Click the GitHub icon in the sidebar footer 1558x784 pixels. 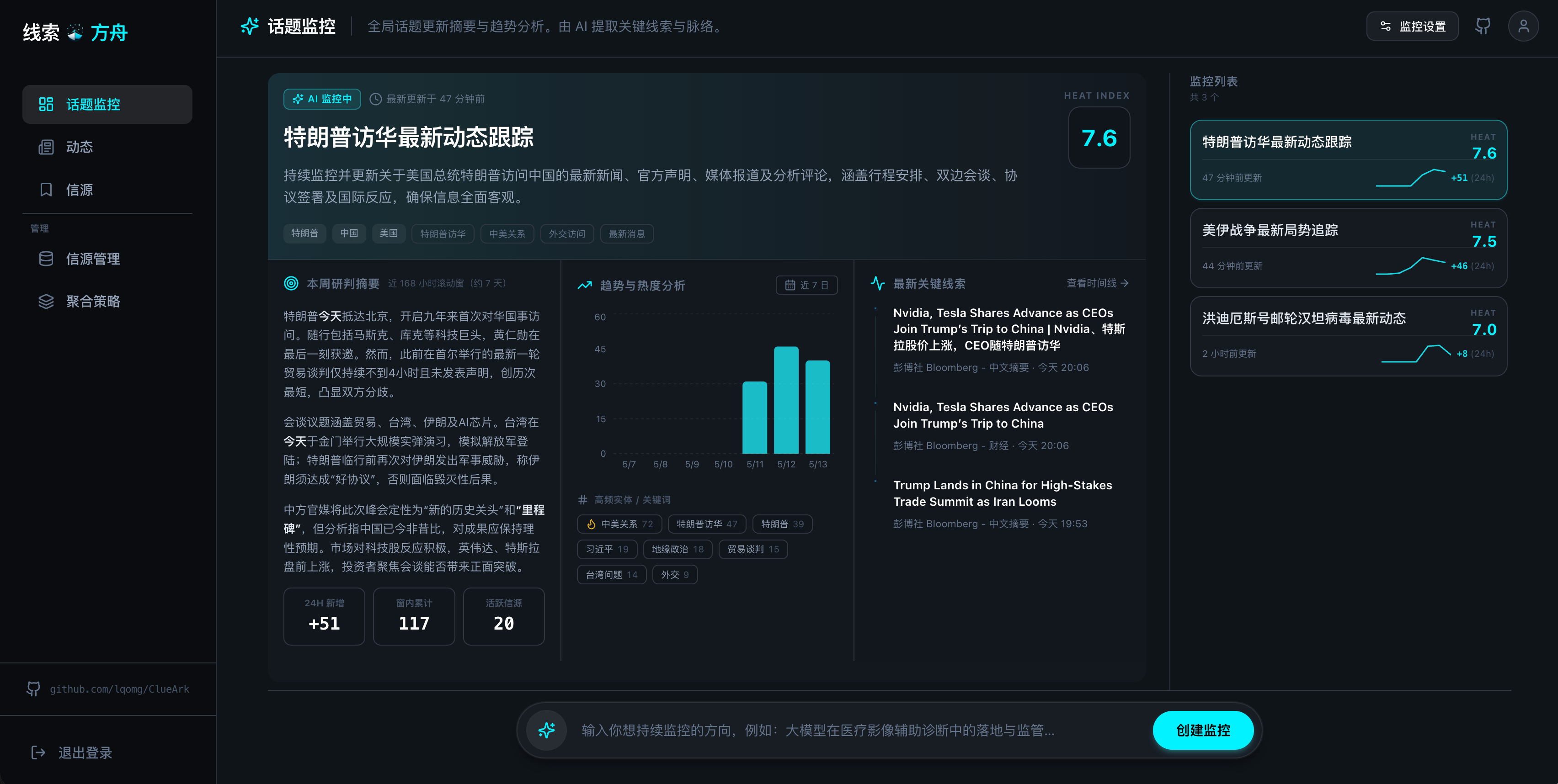[33, 689]
